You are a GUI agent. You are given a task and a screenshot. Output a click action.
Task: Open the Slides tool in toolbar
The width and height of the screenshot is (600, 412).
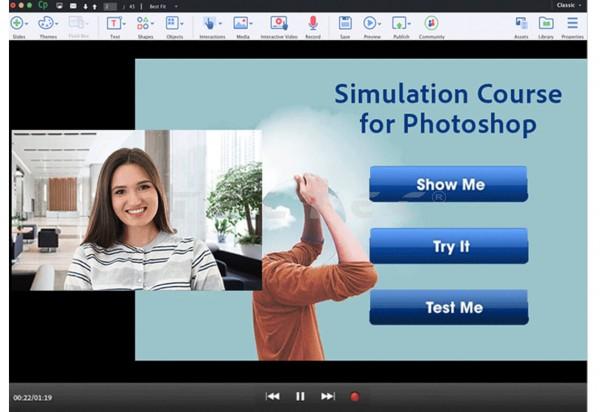(x=16, y=23)
